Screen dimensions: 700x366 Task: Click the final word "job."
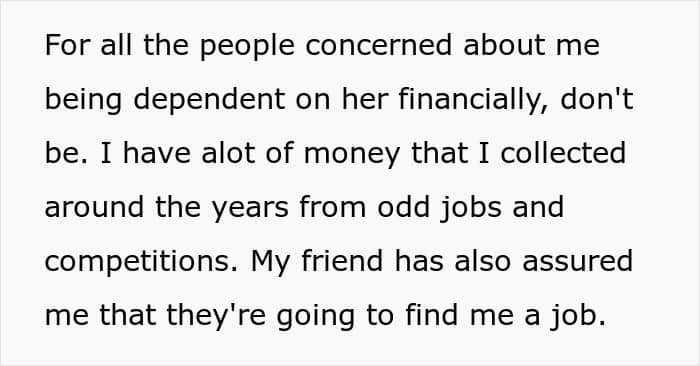point(578,317)
